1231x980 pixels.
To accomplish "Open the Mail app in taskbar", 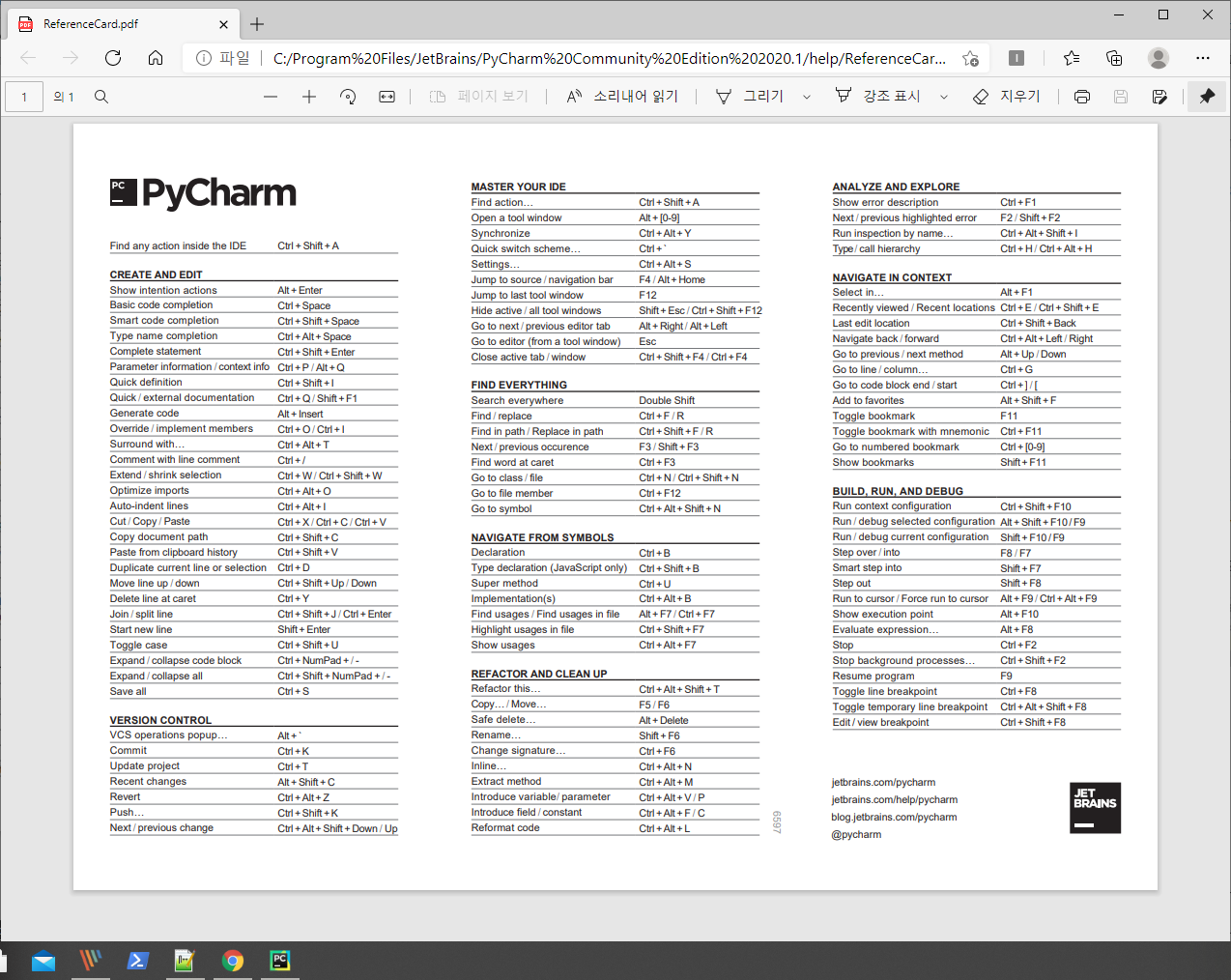I will (x=43, y=961).
